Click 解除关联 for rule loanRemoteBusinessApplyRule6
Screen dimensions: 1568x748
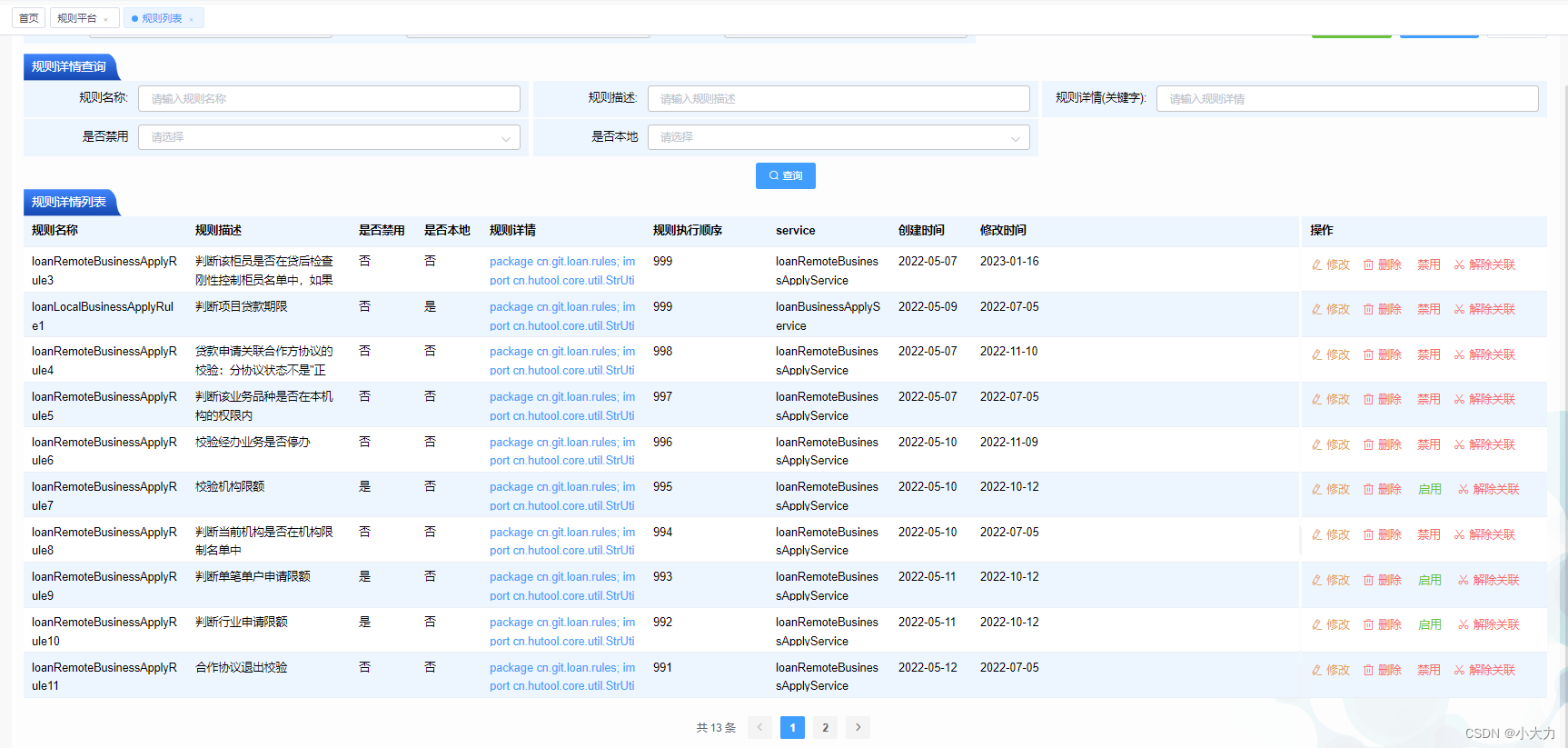tap(1484, 444)
